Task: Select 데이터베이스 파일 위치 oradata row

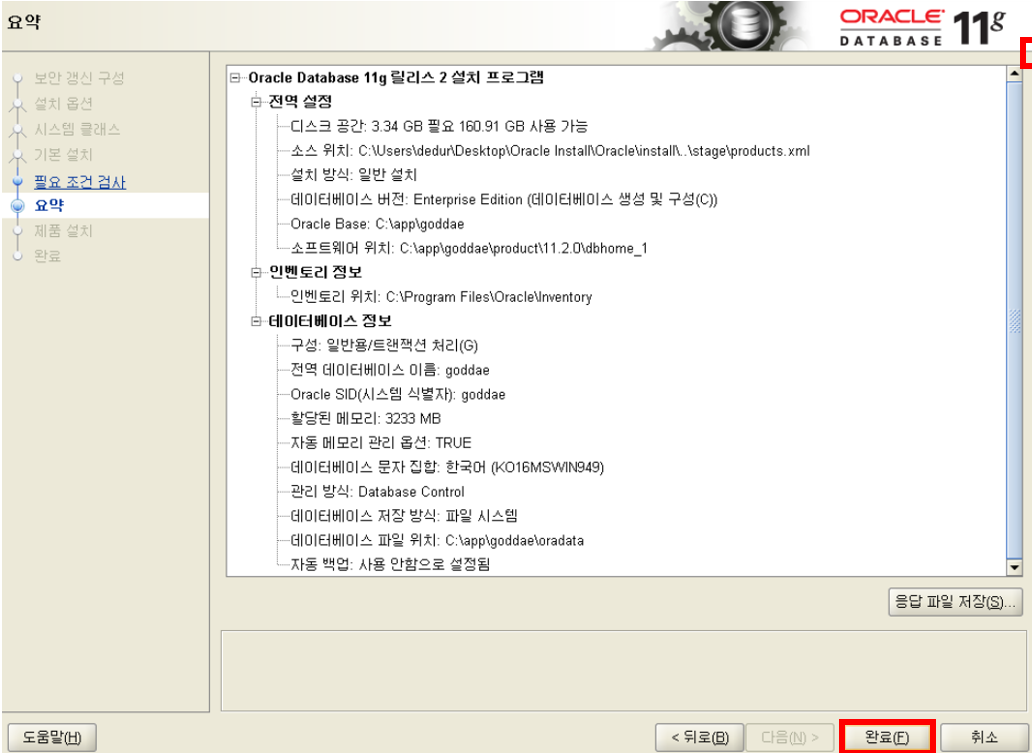Action: coord(438,540)
